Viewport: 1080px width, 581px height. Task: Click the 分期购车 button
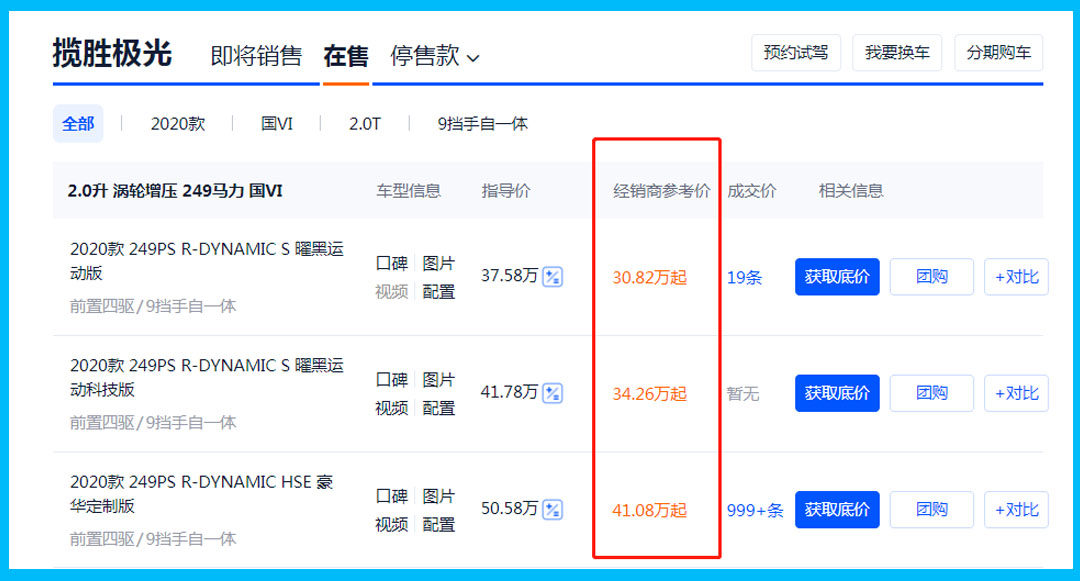[998, 52]
